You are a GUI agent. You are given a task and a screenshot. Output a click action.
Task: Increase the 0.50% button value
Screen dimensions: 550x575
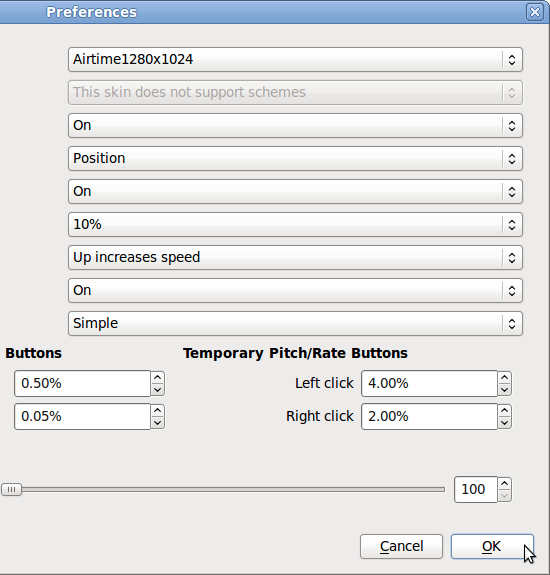(158, 377)
